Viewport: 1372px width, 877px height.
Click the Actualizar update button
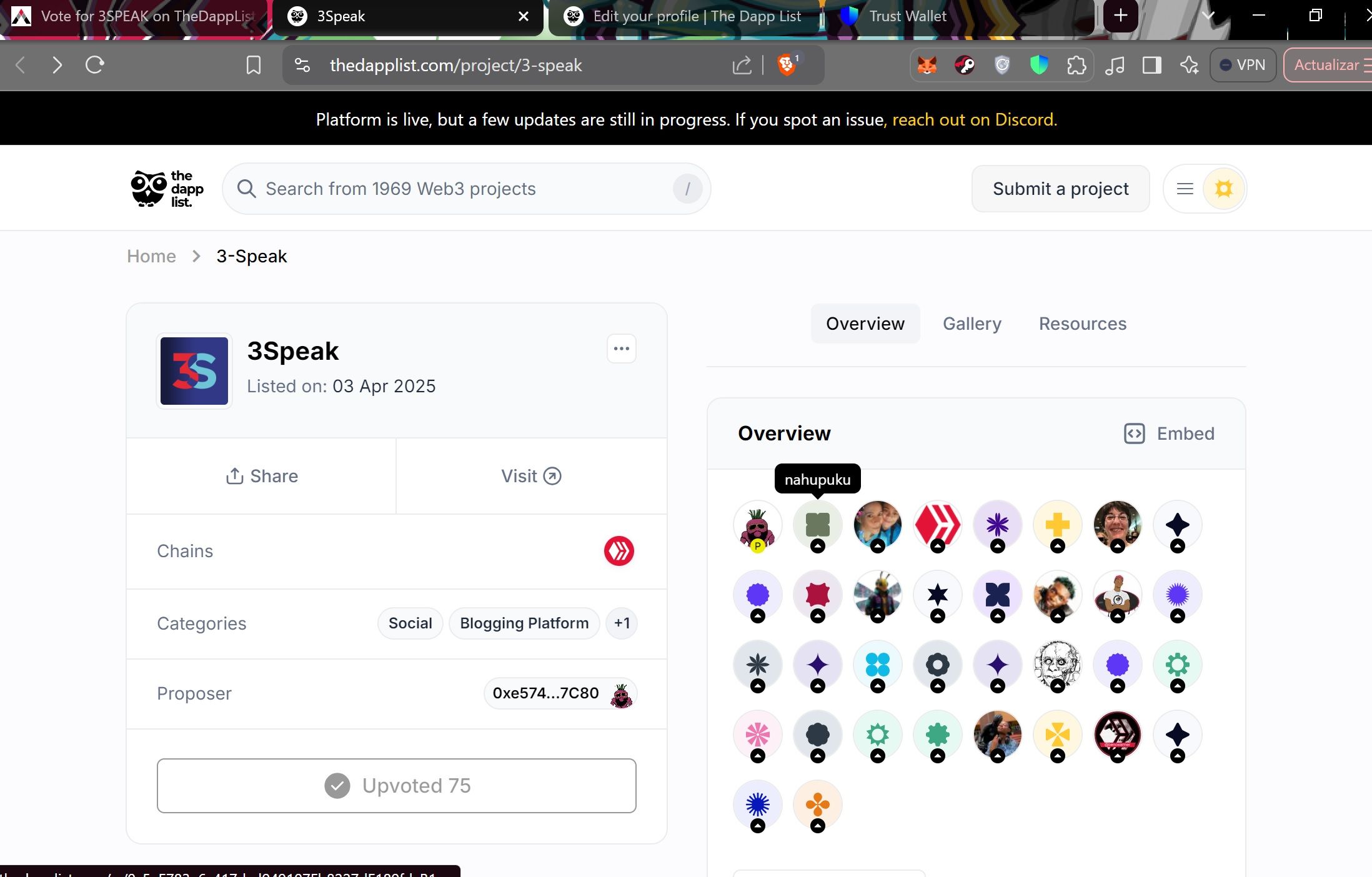tap(1328, 65)
